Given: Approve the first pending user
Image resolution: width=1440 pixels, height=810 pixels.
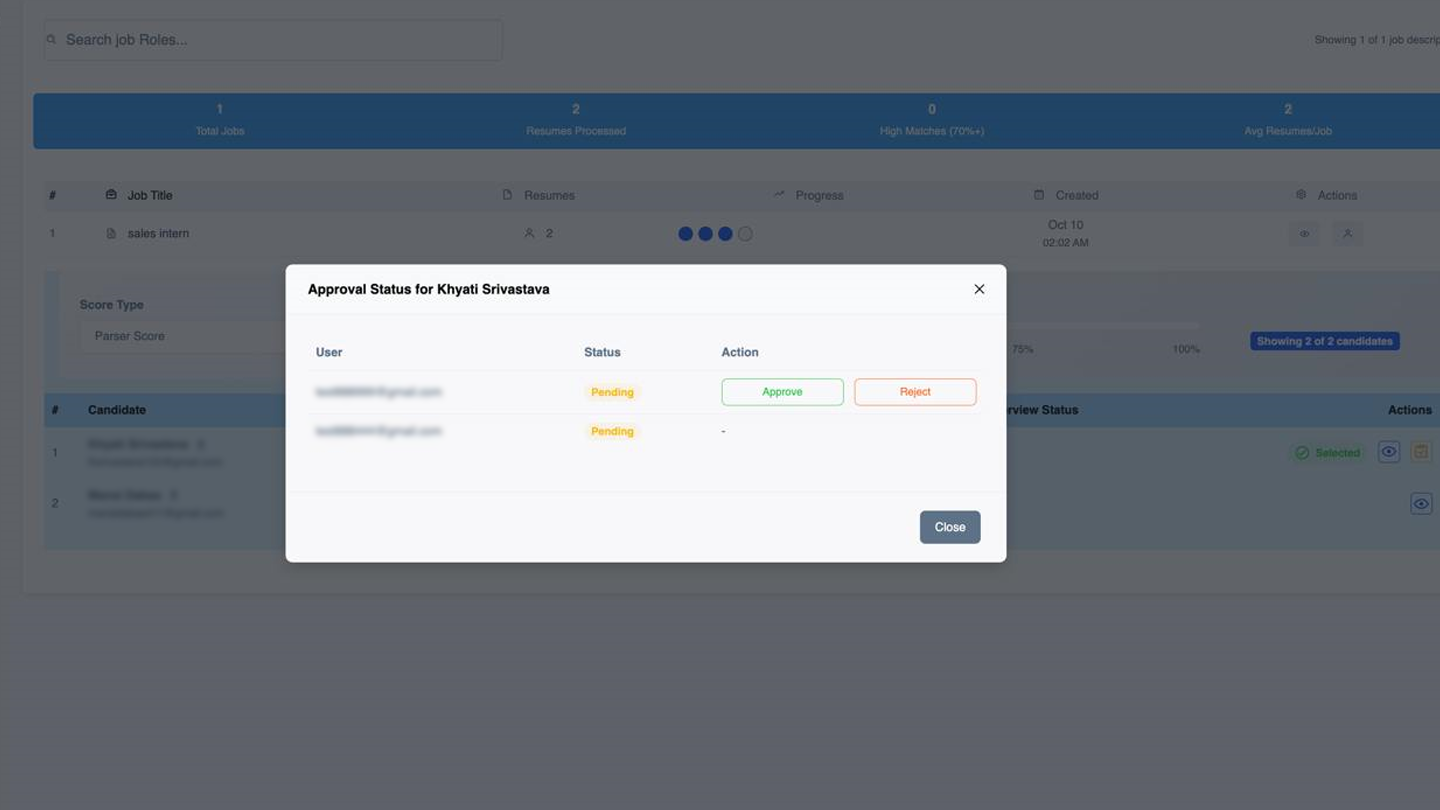Looking at the screenshot, I should [782, 391].
